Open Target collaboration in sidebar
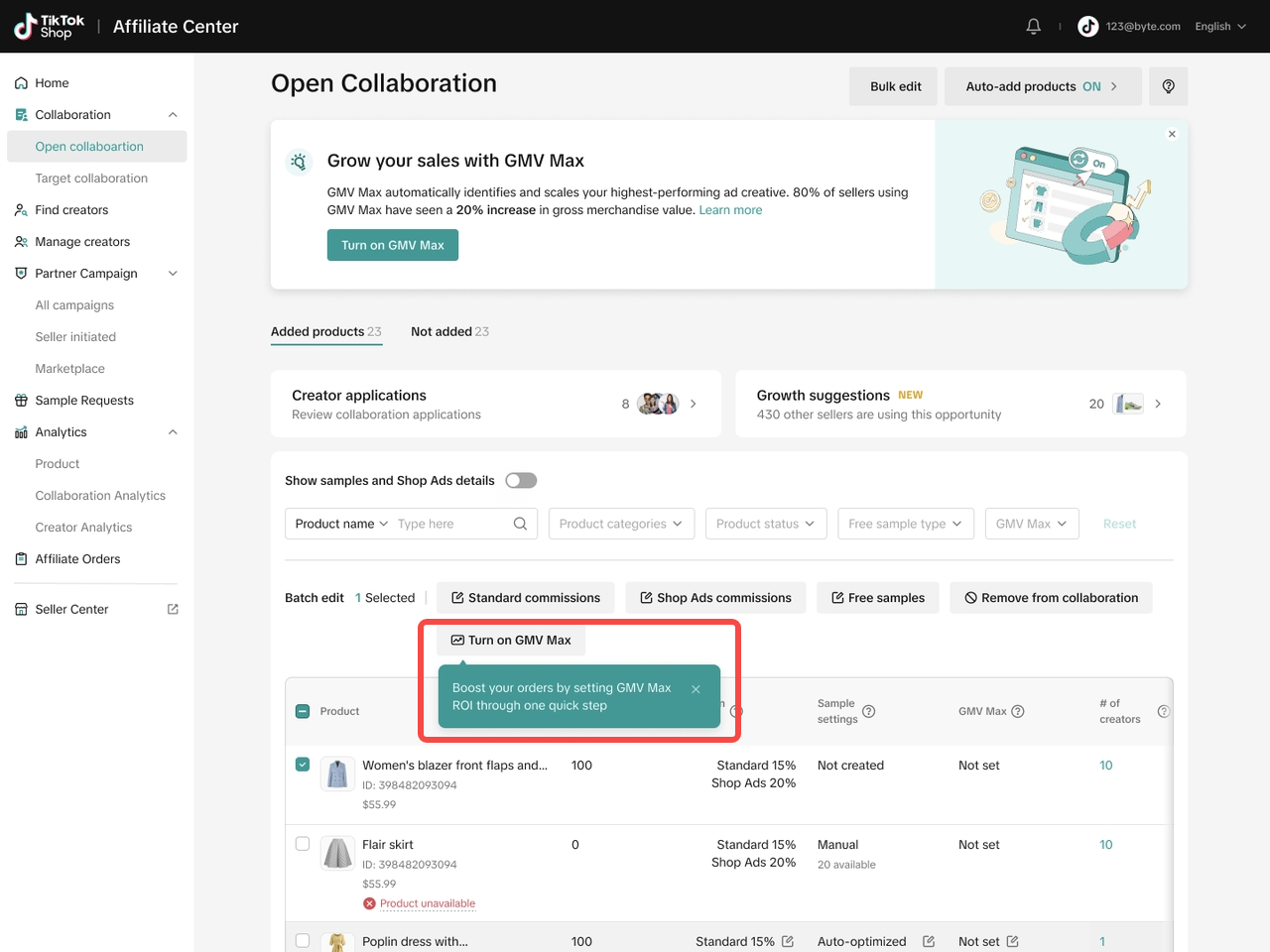 (91, 178)
